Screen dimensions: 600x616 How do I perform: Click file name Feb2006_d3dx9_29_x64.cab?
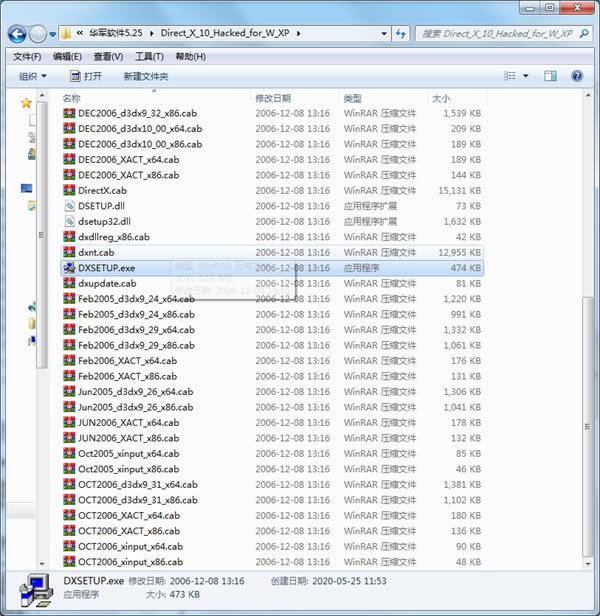[x=136, y=330]
